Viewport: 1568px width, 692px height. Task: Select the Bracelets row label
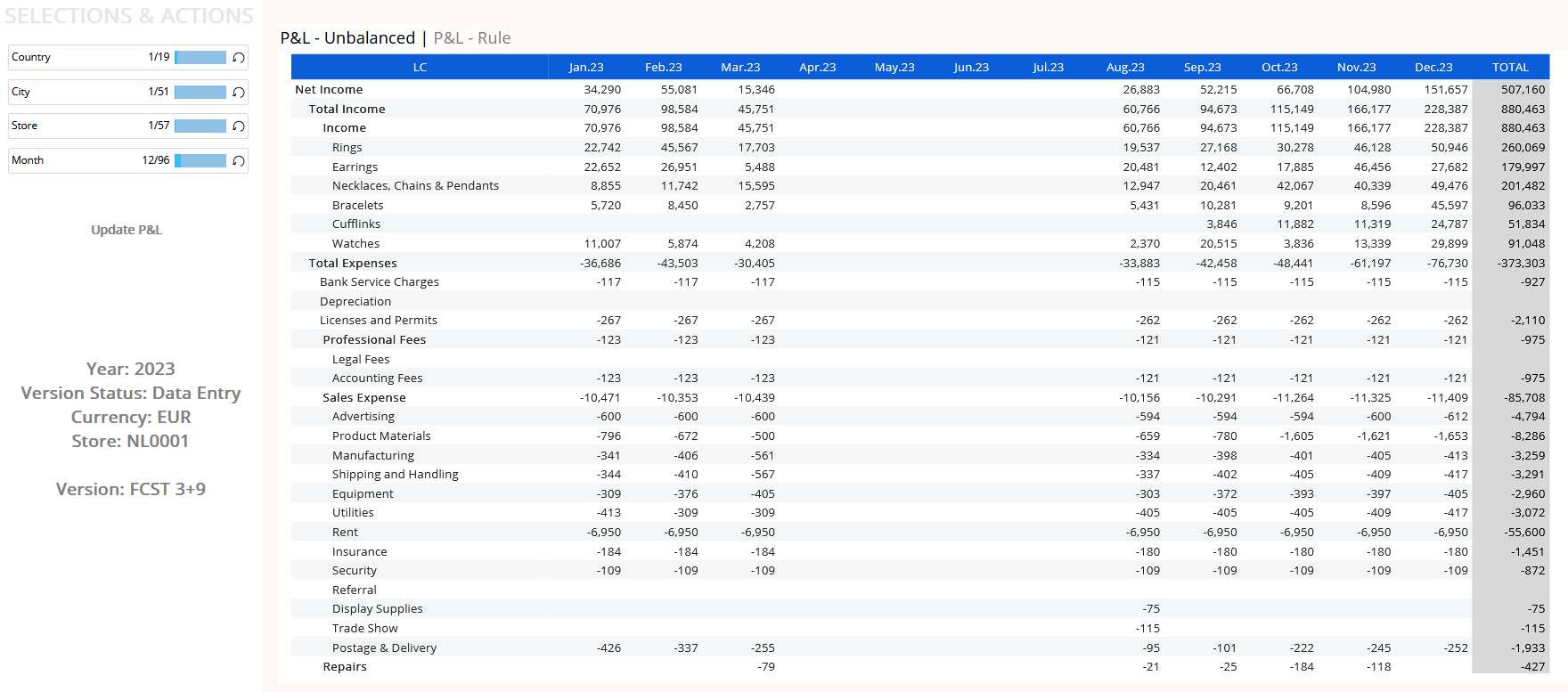click(x=357, y=205)
